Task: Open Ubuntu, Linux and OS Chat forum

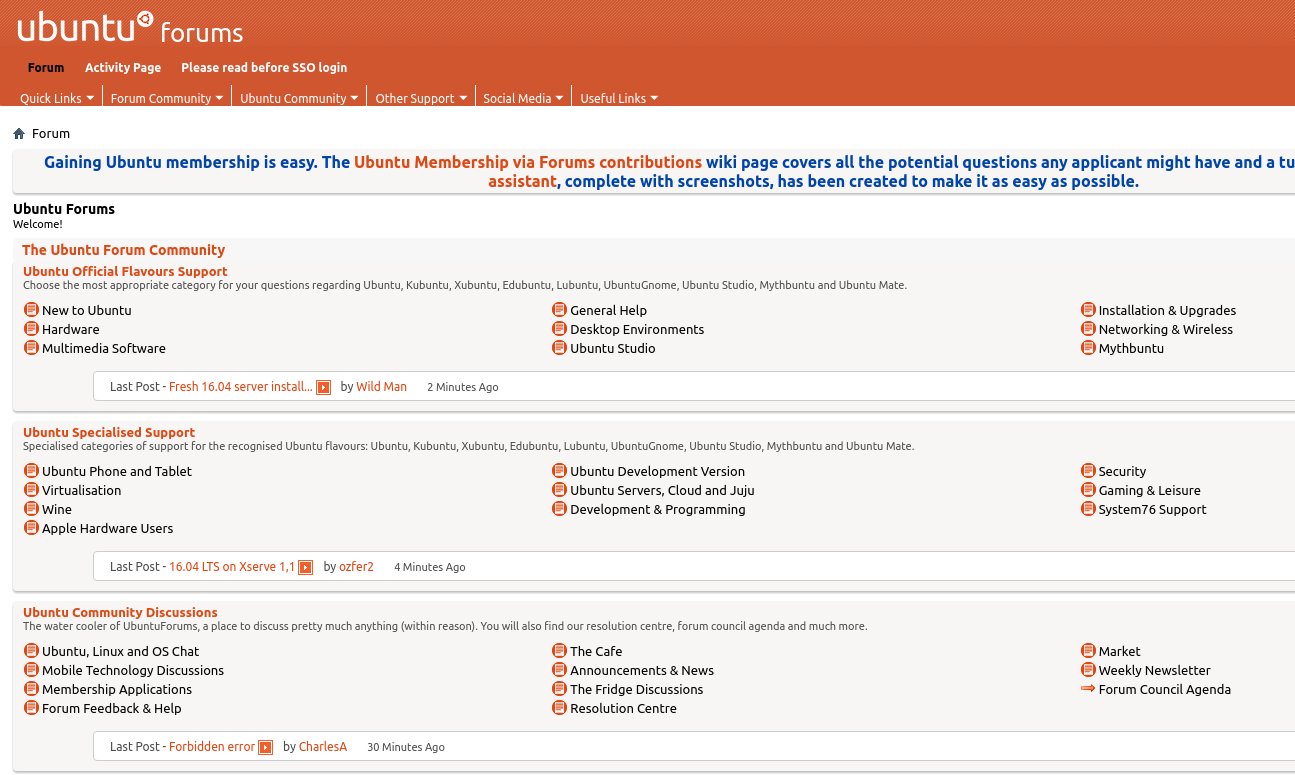Action: [120, 651]
